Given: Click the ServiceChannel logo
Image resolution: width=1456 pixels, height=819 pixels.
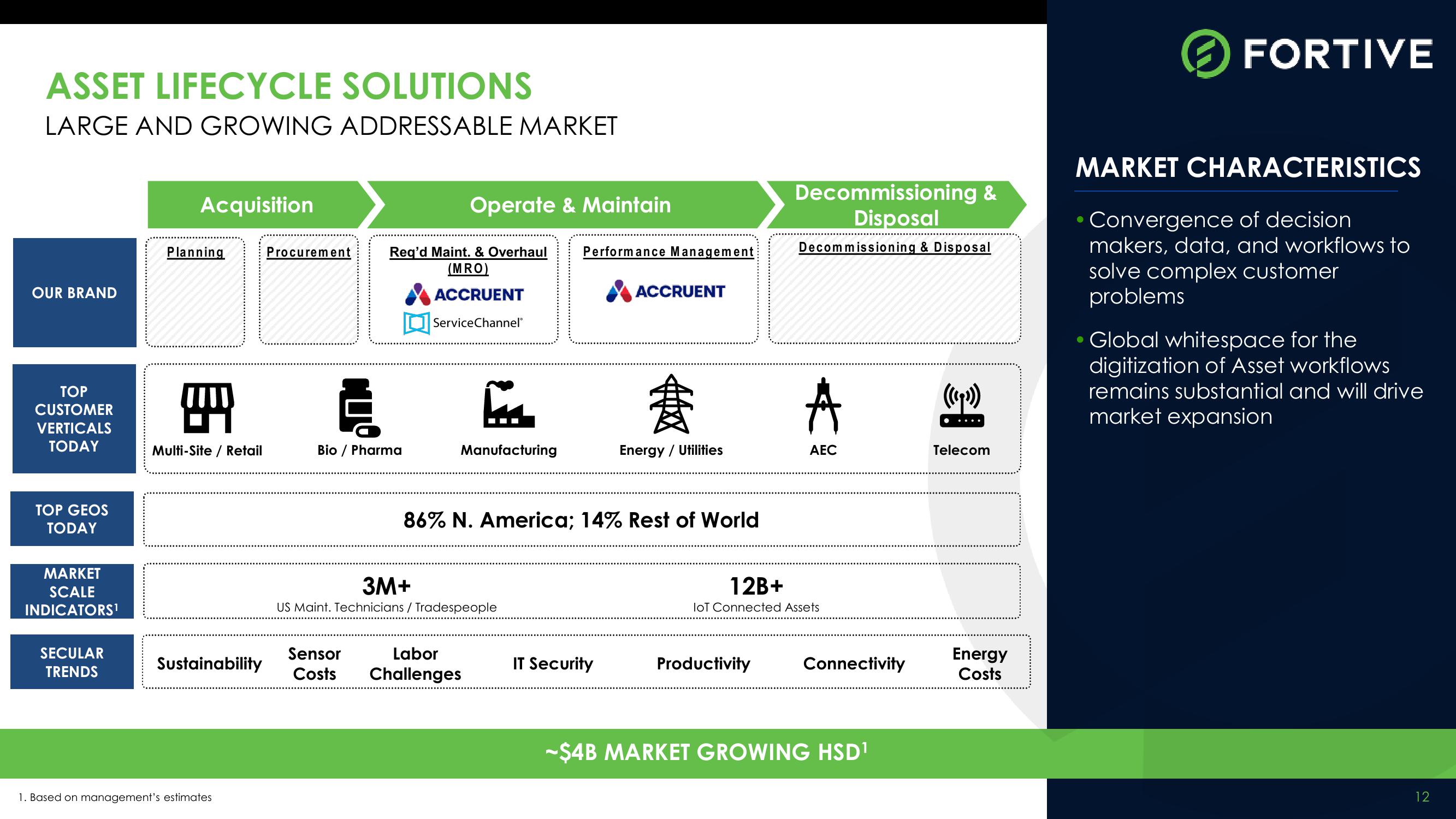Looking at the screenshot, I should [463, 323].
